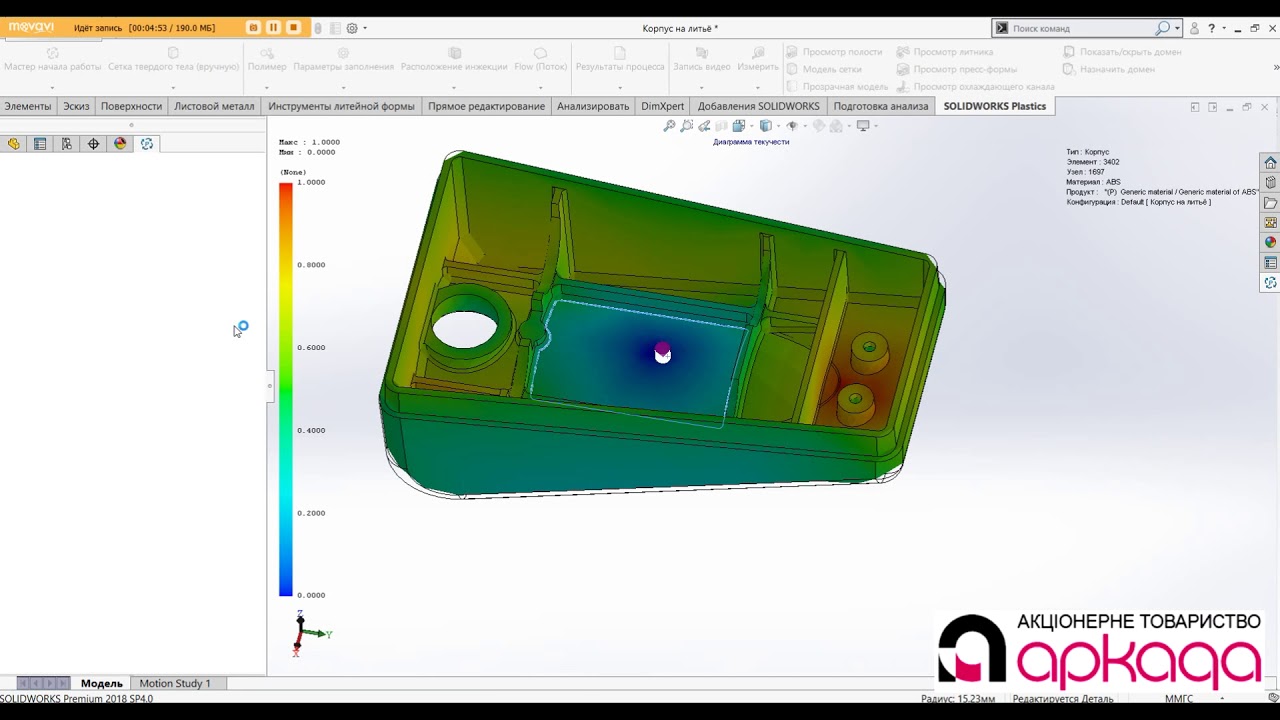Click the Hide/Show Items eye icon
Viewport: 1280px width, 720px height.
[x=791, y=126]
